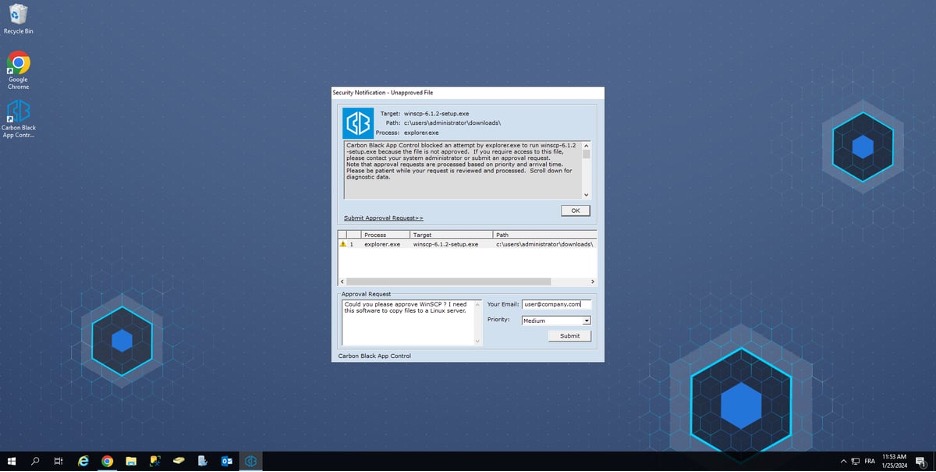Open the Outlook taskbar icon

tap(227, 461)
